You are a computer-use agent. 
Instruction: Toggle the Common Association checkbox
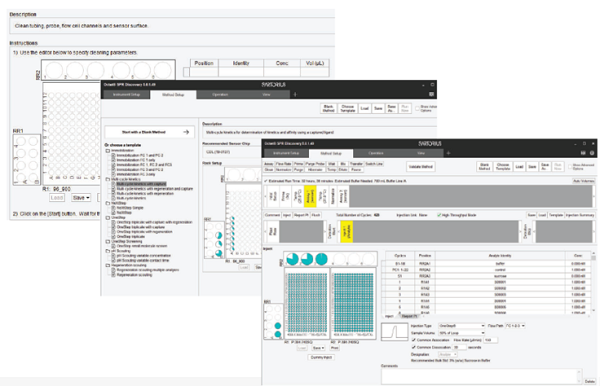coord(414,340)
